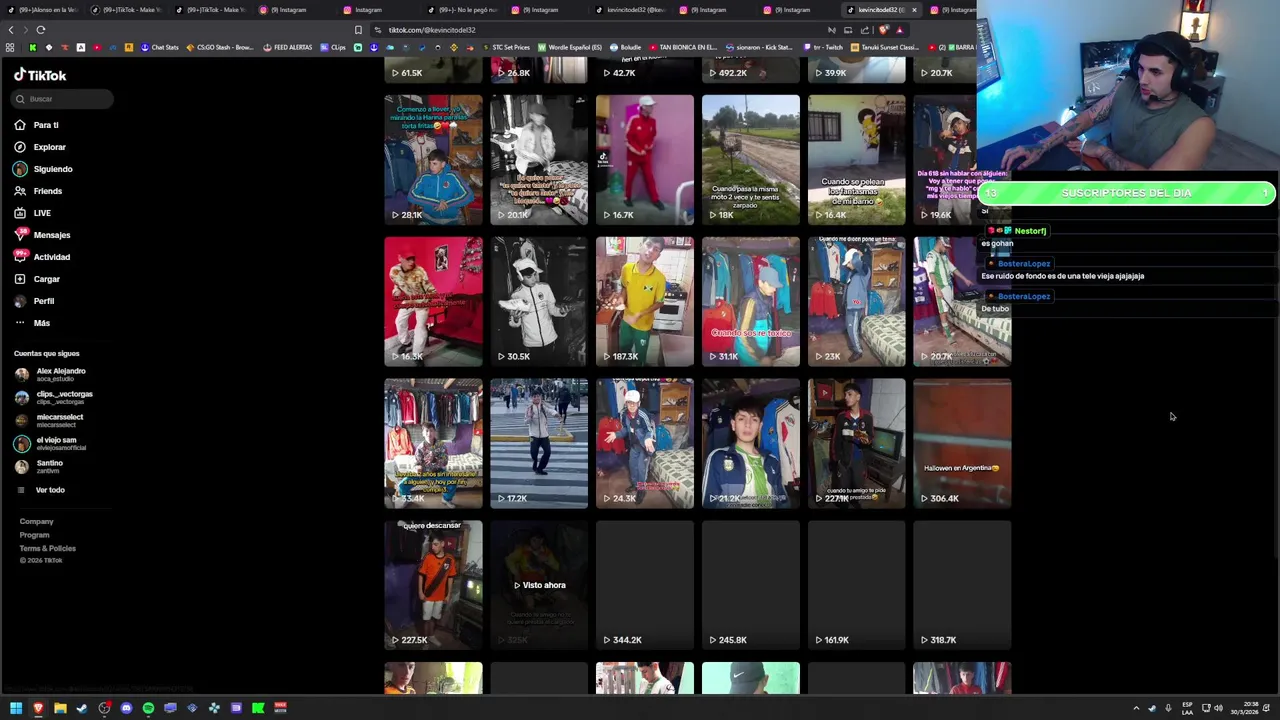Screen dimensions: 1280x720
Task: Focus the Buscar search field
Action: [63, 99]
